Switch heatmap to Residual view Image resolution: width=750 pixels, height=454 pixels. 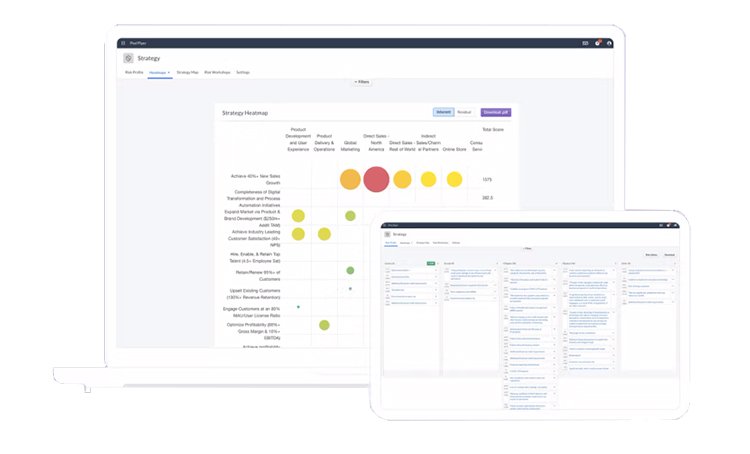pyautogui.click(x=464, y=112)
